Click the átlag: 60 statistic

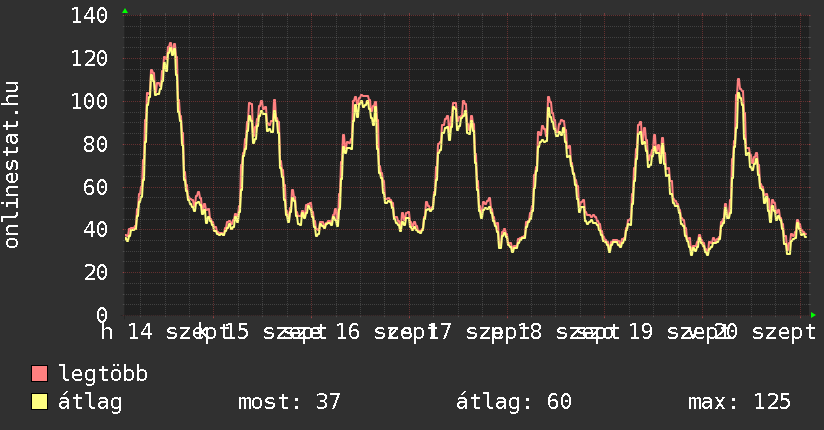[x=514, y=402]
